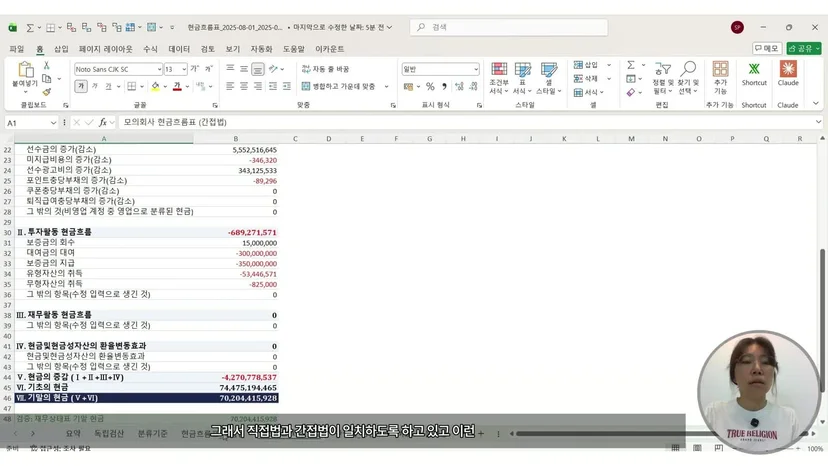This screenshot has width=828, height=466.
Task: Click the decrease font size icon
Action: pos(209,69)
